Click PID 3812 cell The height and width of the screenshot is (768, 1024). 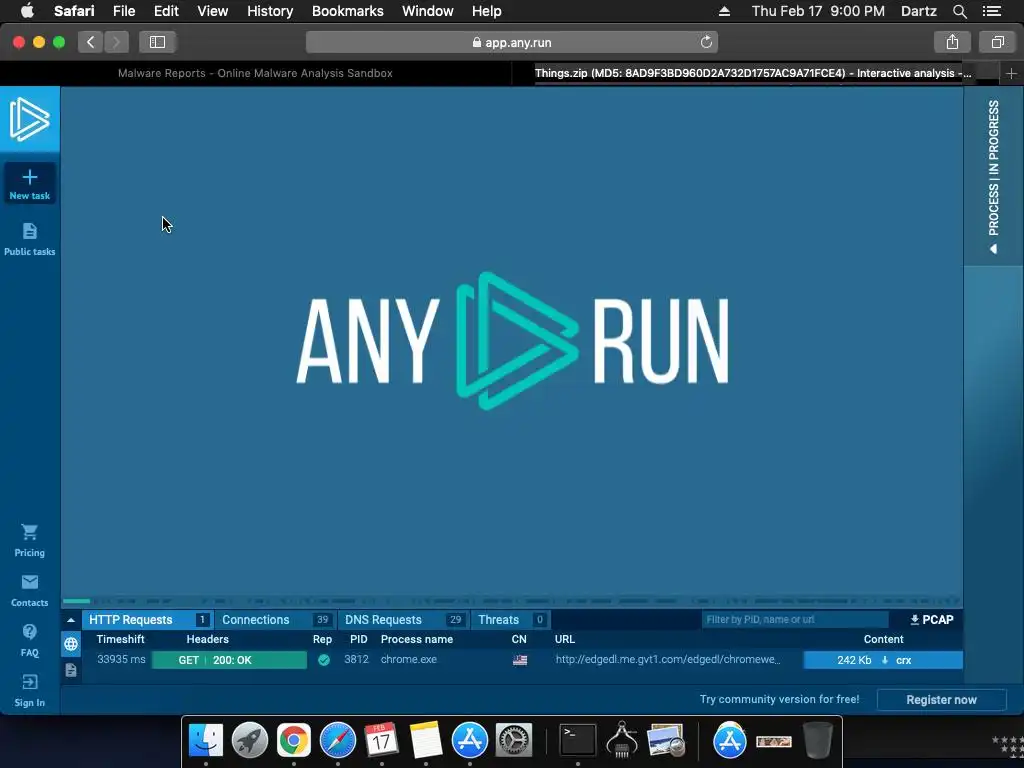point(356,660)
